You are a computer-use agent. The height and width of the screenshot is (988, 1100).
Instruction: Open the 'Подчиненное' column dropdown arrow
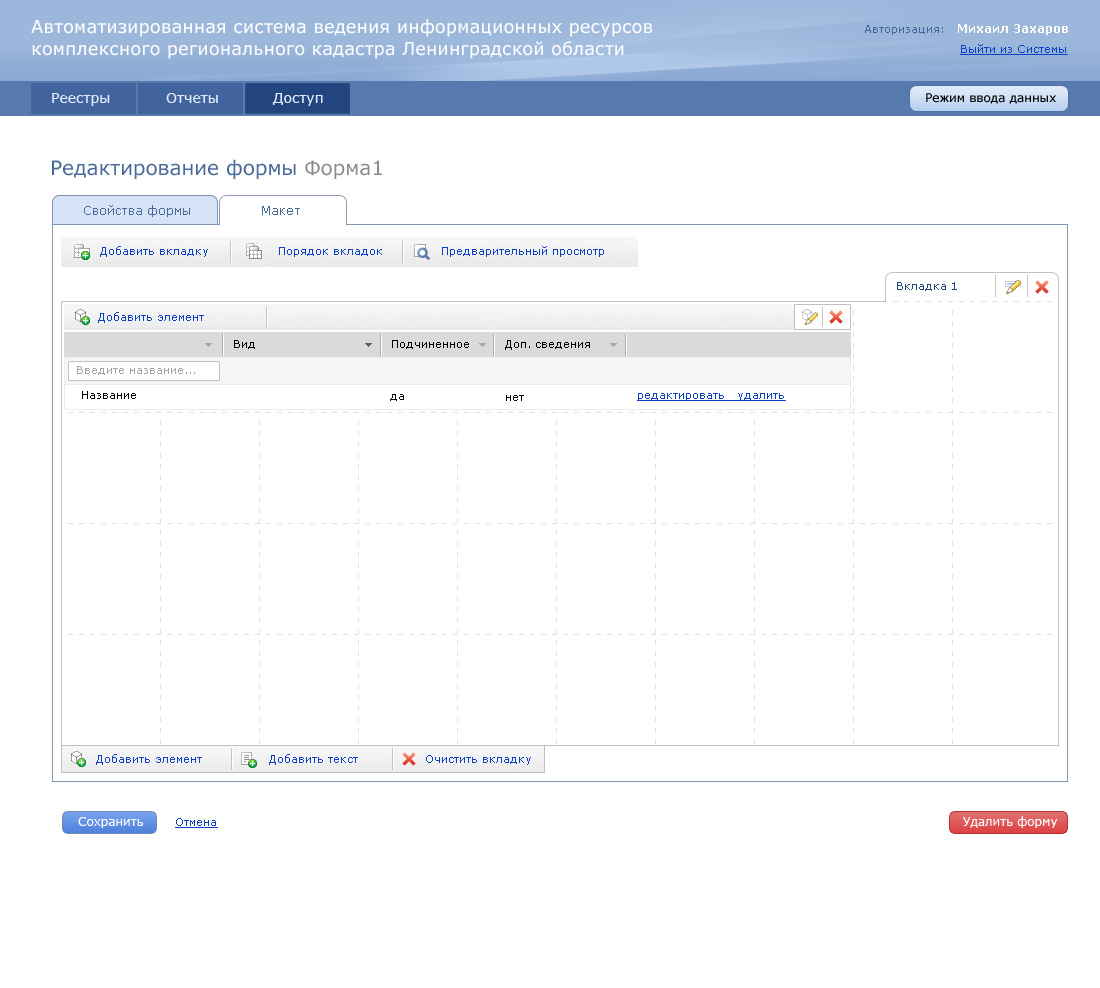(482, 345)
